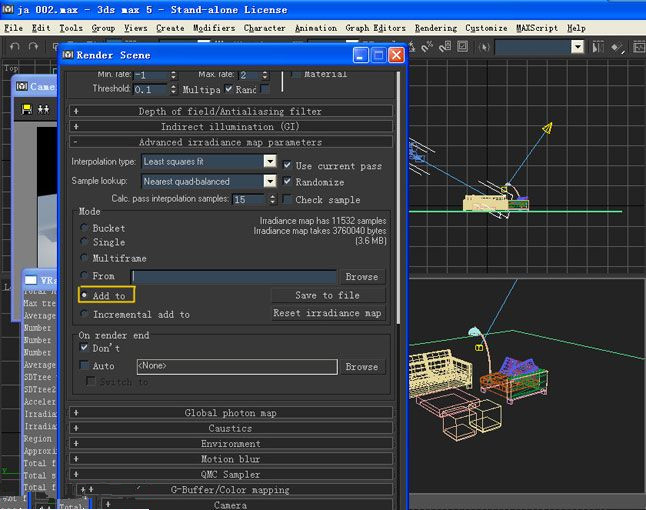Click the Auto save <None> file field

click(x=237, y=366)
